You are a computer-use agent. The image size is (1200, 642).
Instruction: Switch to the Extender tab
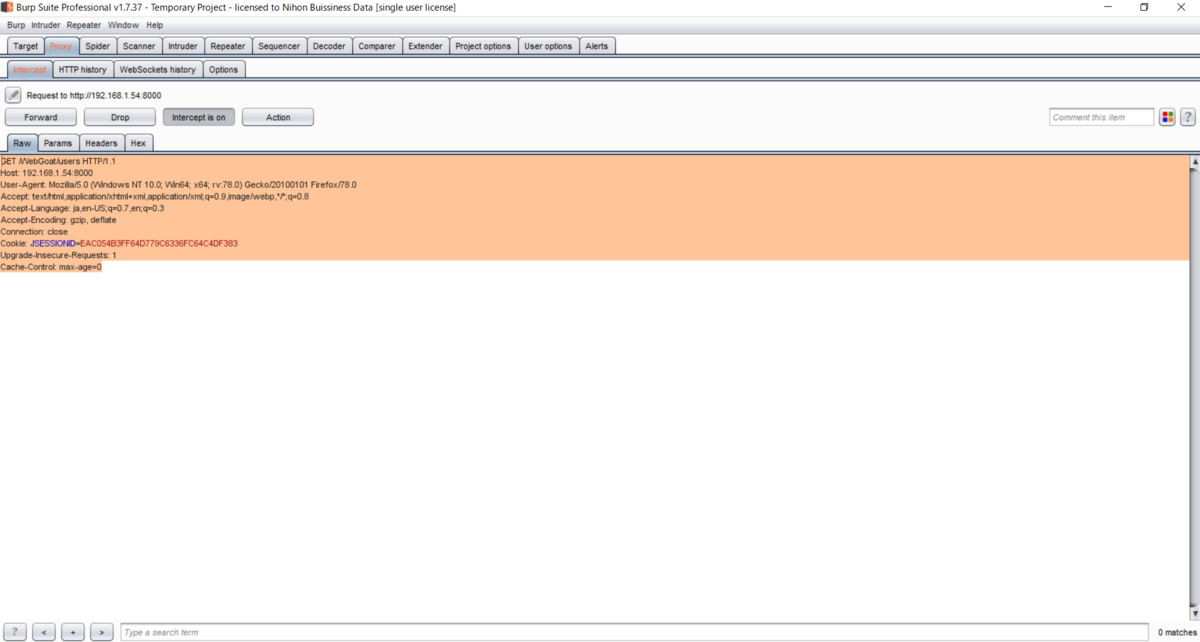click(x=425, y=46)
